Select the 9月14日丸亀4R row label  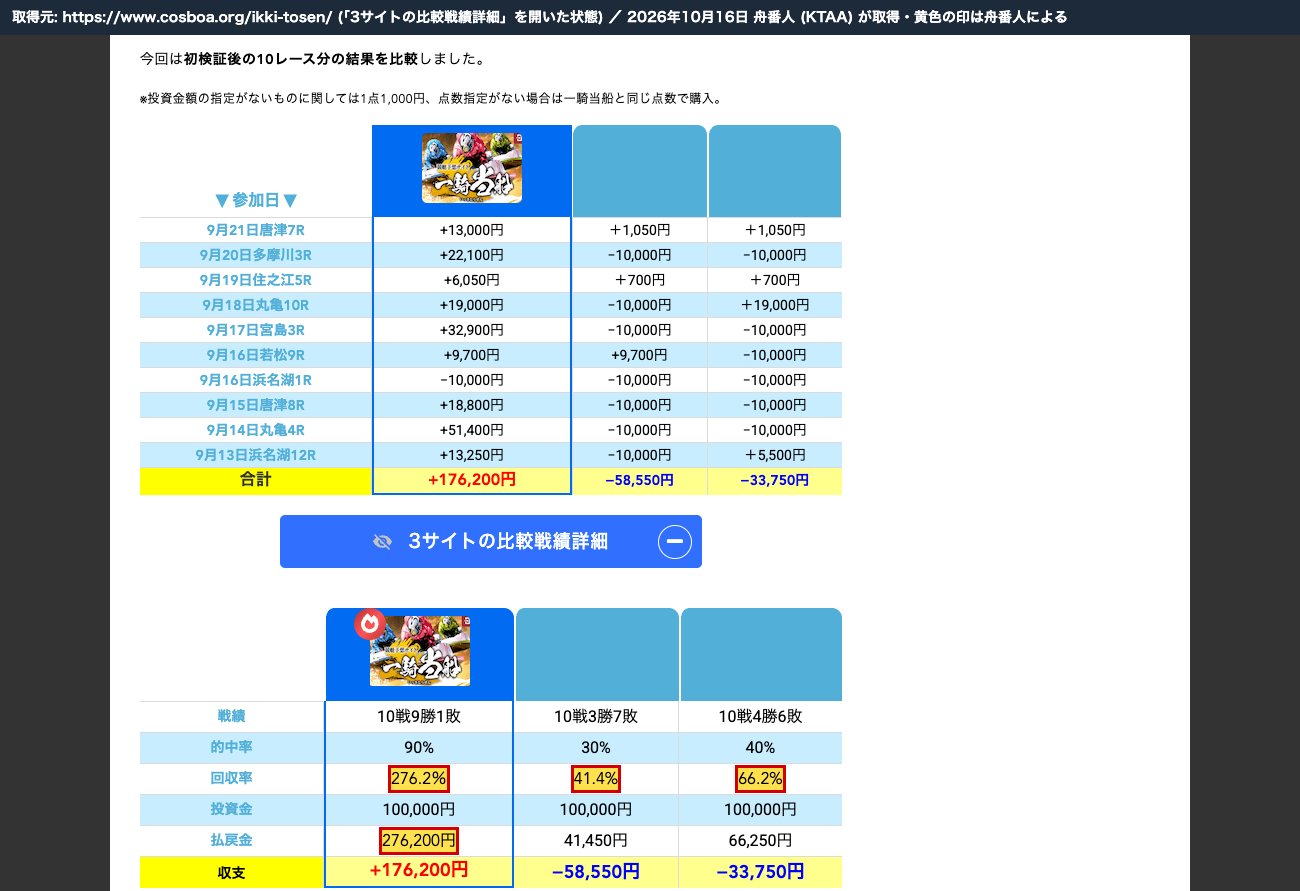(x=256, y=430)
